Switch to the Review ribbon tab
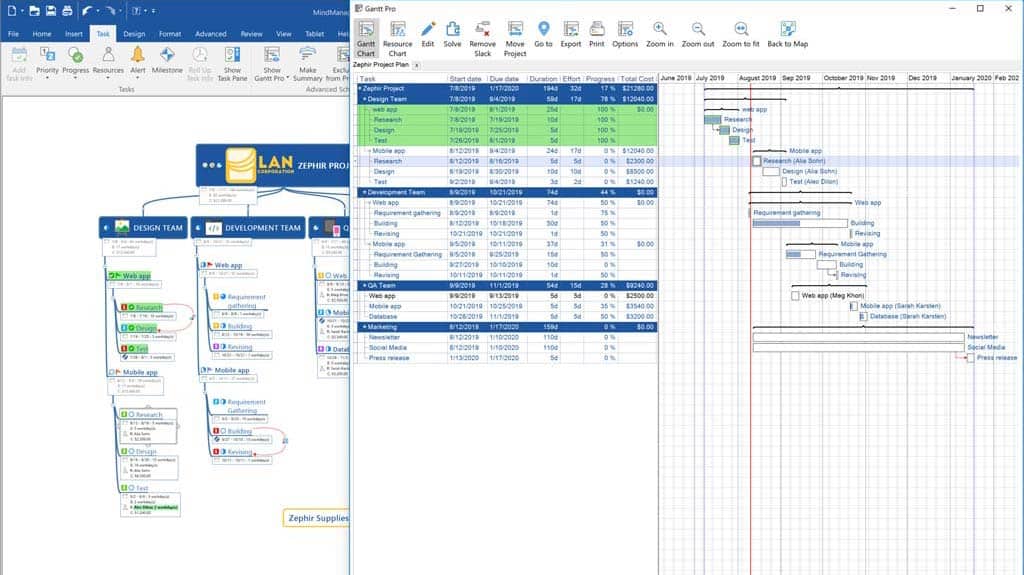This screenshot has height=575, width=1024. click(251, 34)
